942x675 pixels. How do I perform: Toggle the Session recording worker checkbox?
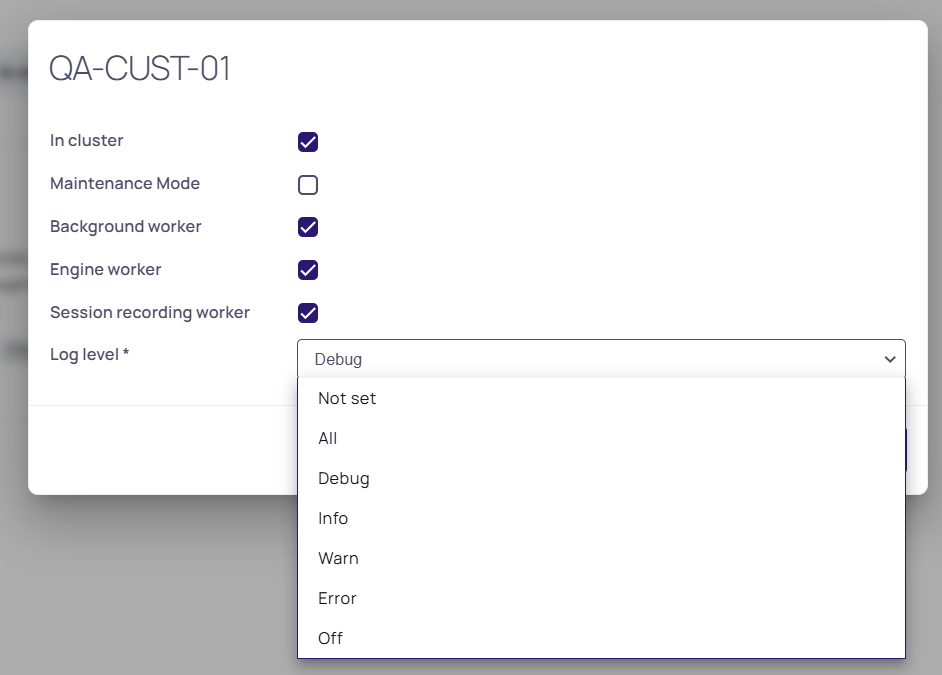click(x=308, y=313)
